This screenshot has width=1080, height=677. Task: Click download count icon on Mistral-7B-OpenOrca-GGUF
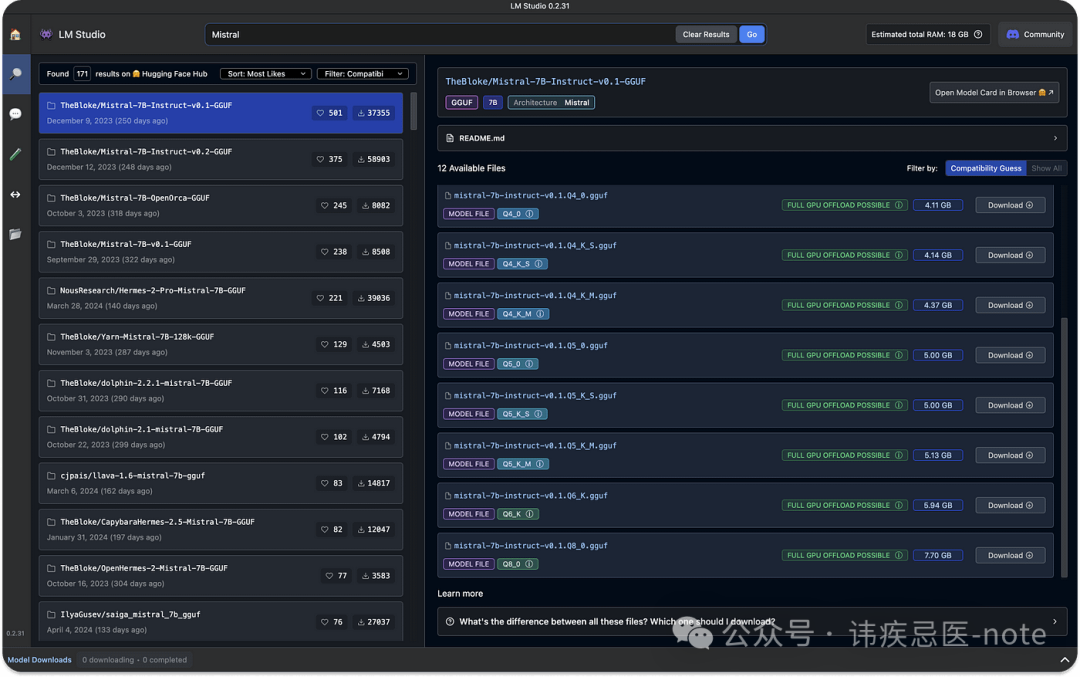pyautogui.click(x=366, y=205)
